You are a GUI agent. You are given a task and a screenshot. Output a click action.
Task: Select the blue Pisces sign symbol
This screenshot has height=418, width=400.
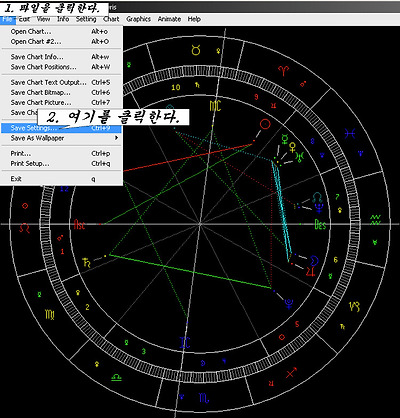(350, 134)
